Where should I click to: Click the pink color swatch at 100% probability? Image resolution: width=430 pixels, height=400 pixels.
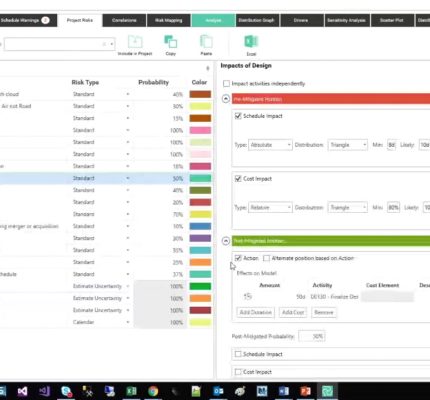tap(200, 130)
